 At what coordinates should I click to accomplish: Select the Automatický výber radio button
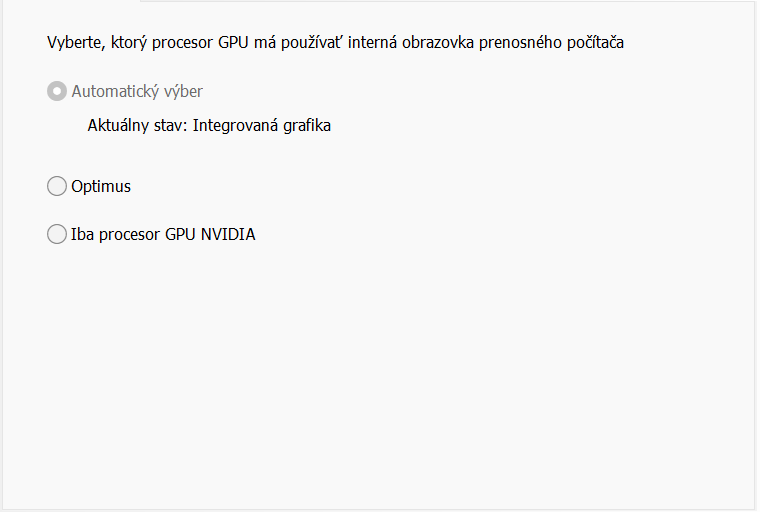[x=57, y=92]
